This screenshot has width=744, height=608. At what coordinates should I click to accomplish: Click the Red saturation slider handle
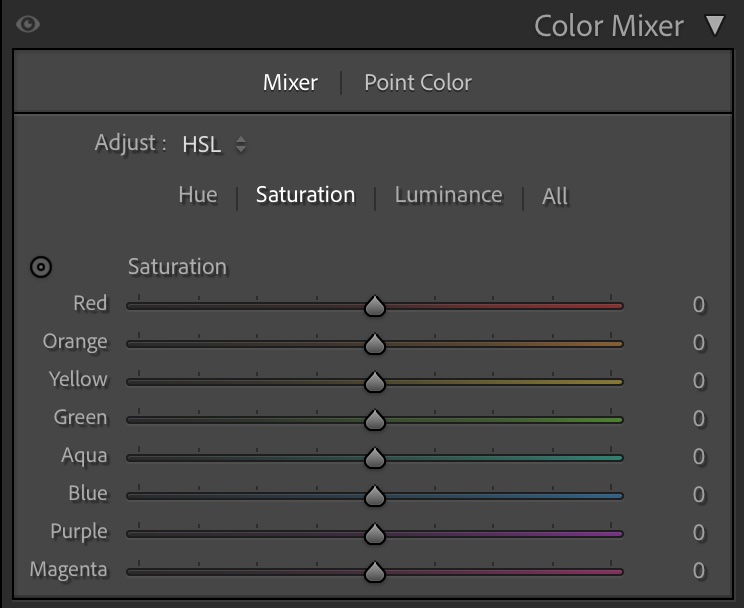coord(375,306)
